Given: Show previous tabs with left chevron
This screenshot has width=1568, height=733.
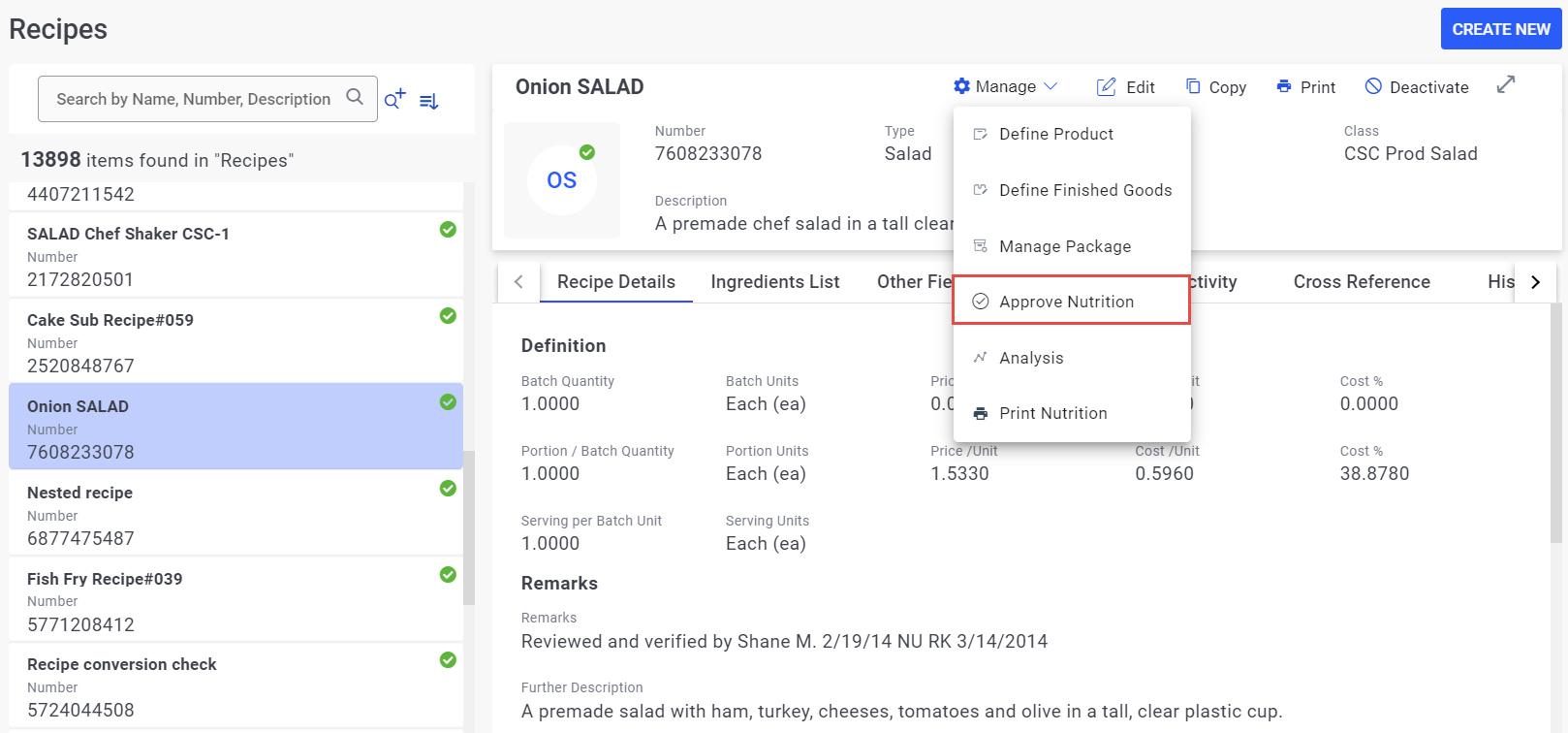Looking at the screenshot, I should [518, 282].
